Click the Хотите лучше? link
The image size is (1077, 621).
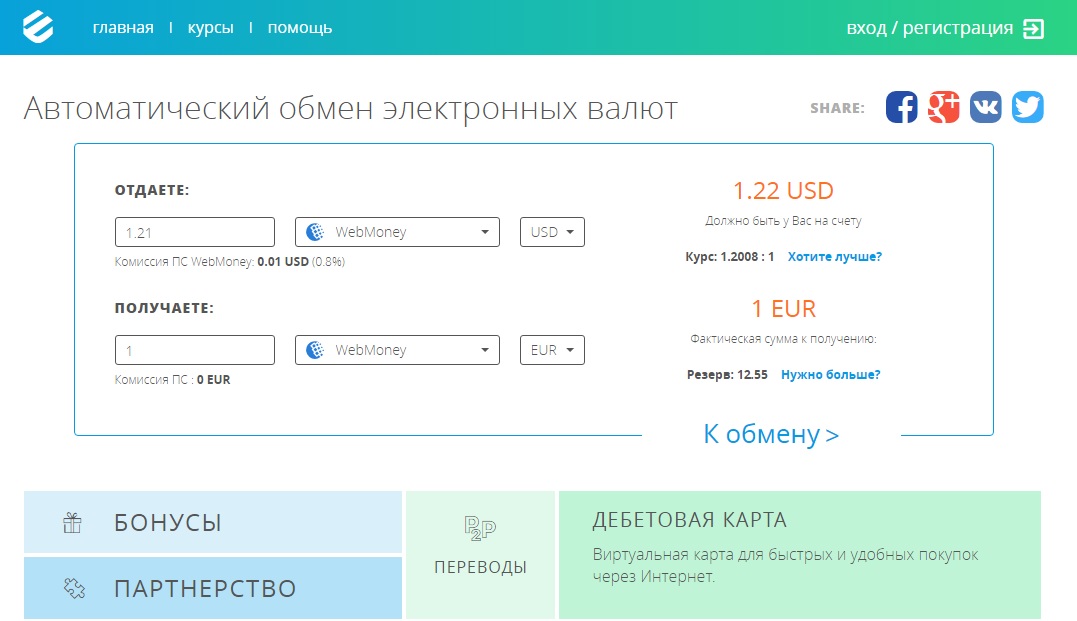pos(835,257)
